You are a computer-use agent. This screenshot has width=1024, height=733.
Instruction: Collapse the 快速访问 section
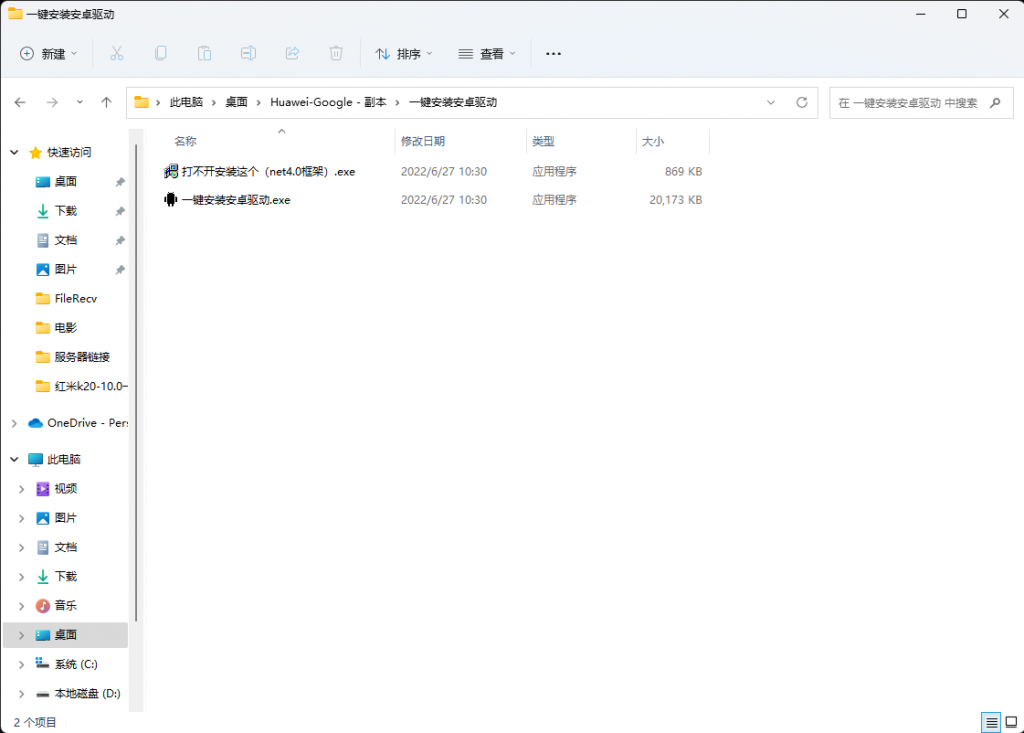[x=14, y=152]
